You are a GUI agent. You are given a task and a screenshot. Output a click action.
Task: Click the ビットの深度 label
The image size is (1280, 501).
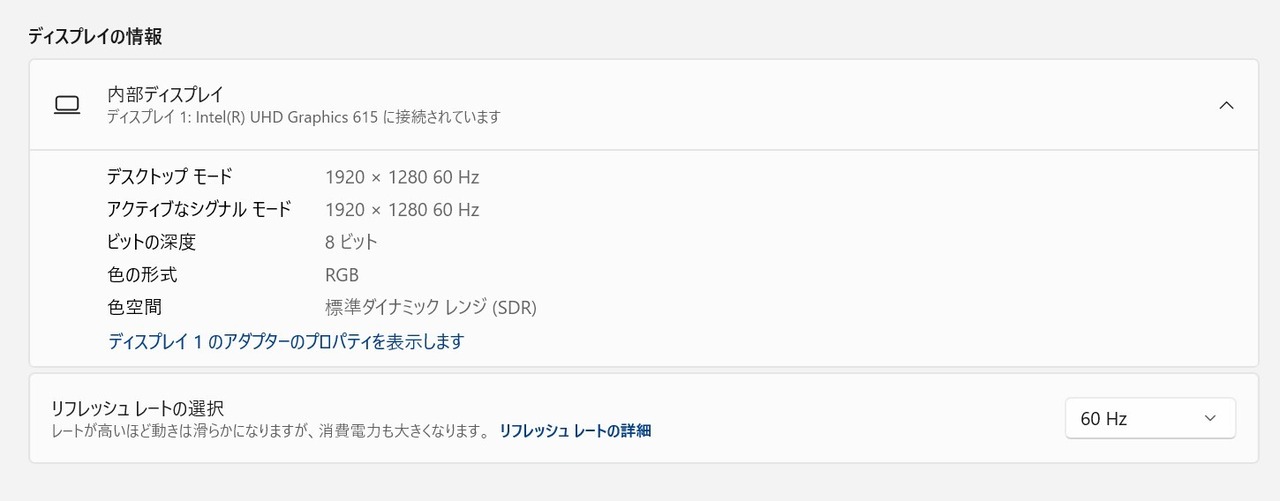point(151,241)
